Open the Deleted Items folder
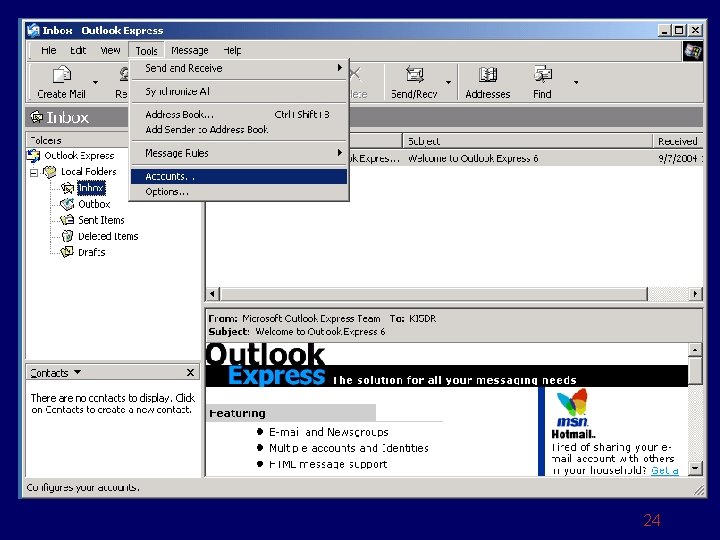This screenshot has height=540, width=720. 108,236
